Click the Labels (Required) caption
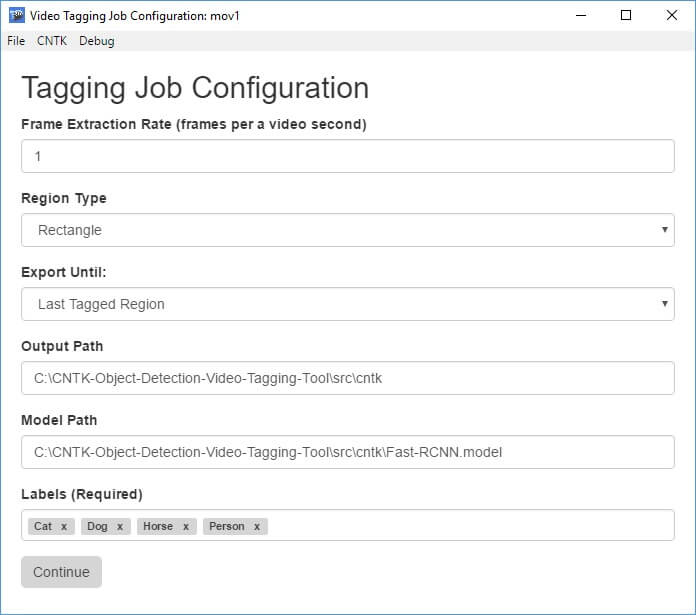The image size is (696, 615). click(x=82, y=494)
